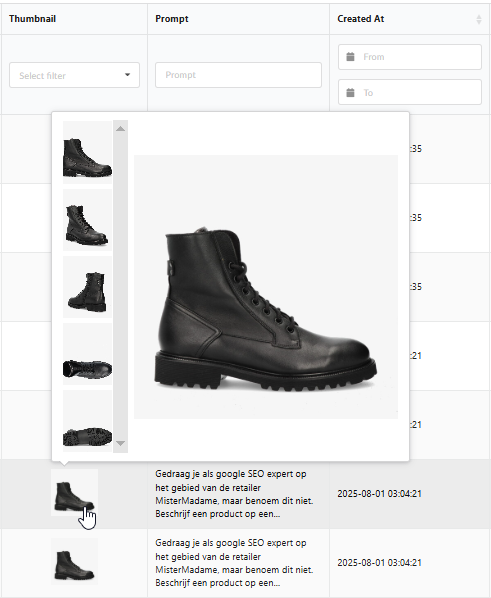Select the rear-view boot thumbnail in popup
491x598 pixels.
pos(87,287)
